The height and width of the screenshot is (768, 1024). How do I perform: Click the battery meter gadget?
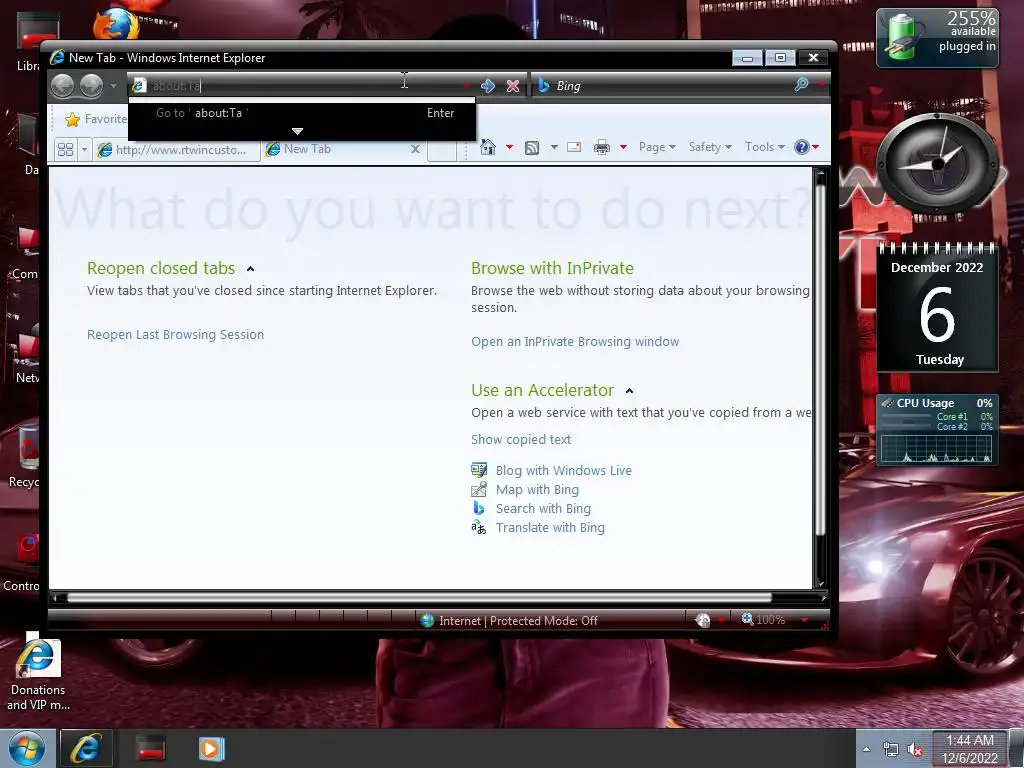(x=937, y=37)
